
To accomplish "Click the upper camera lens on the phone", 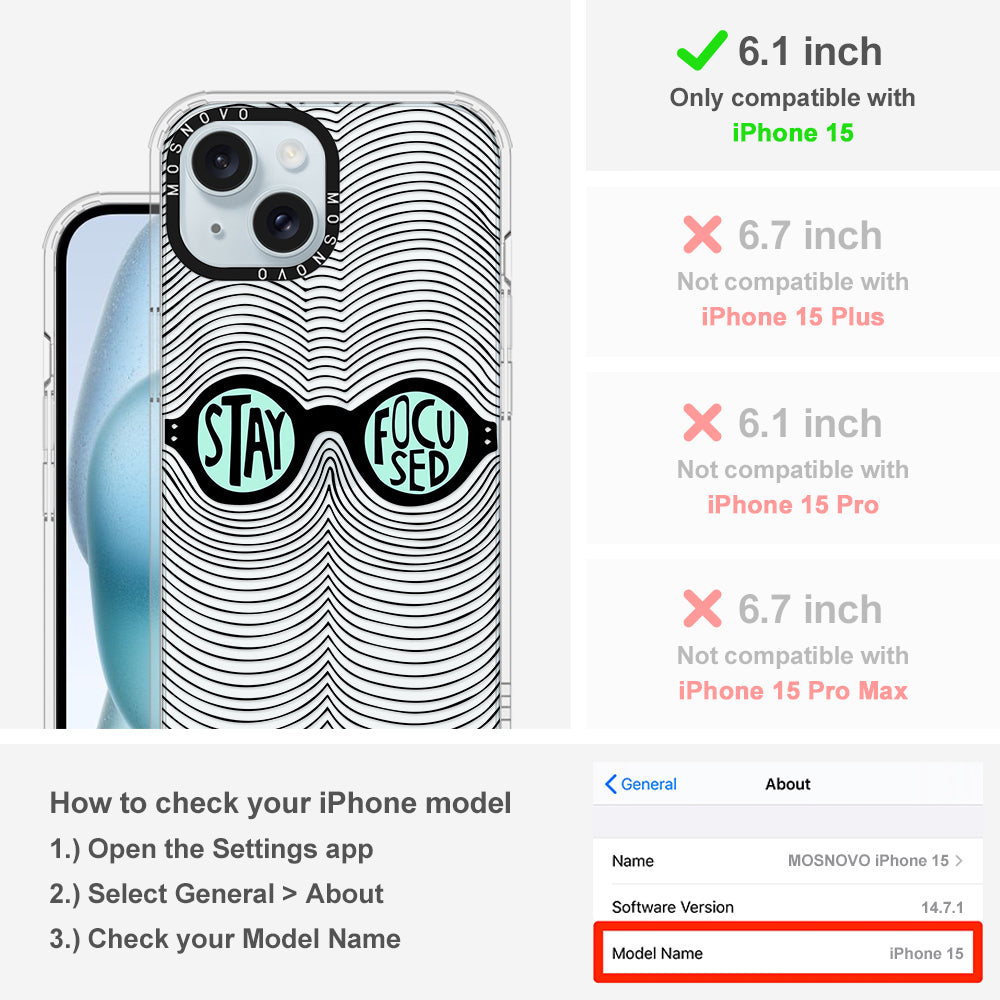I will click(x=223, y=161).
